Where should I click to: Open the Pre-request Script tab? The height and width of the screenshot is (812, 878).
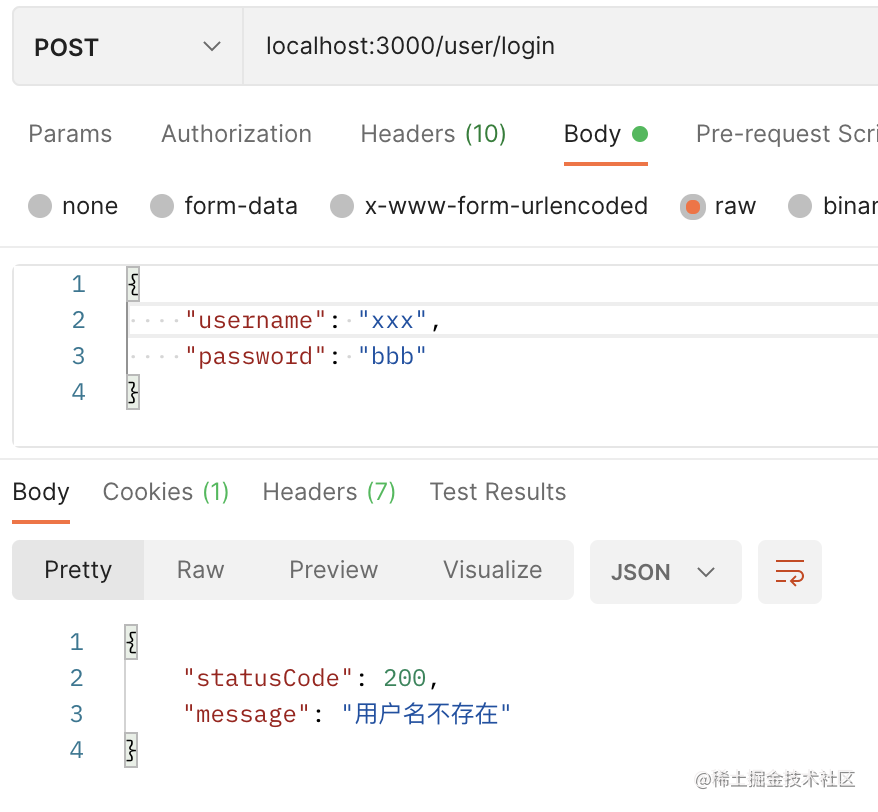(786, 134)
